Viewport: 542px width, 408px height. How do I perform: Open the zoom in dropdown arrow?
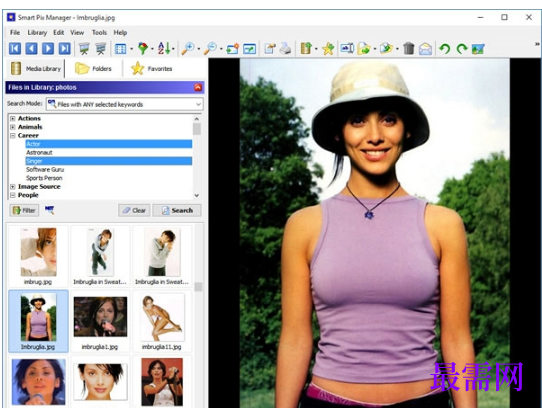point(198,49)
